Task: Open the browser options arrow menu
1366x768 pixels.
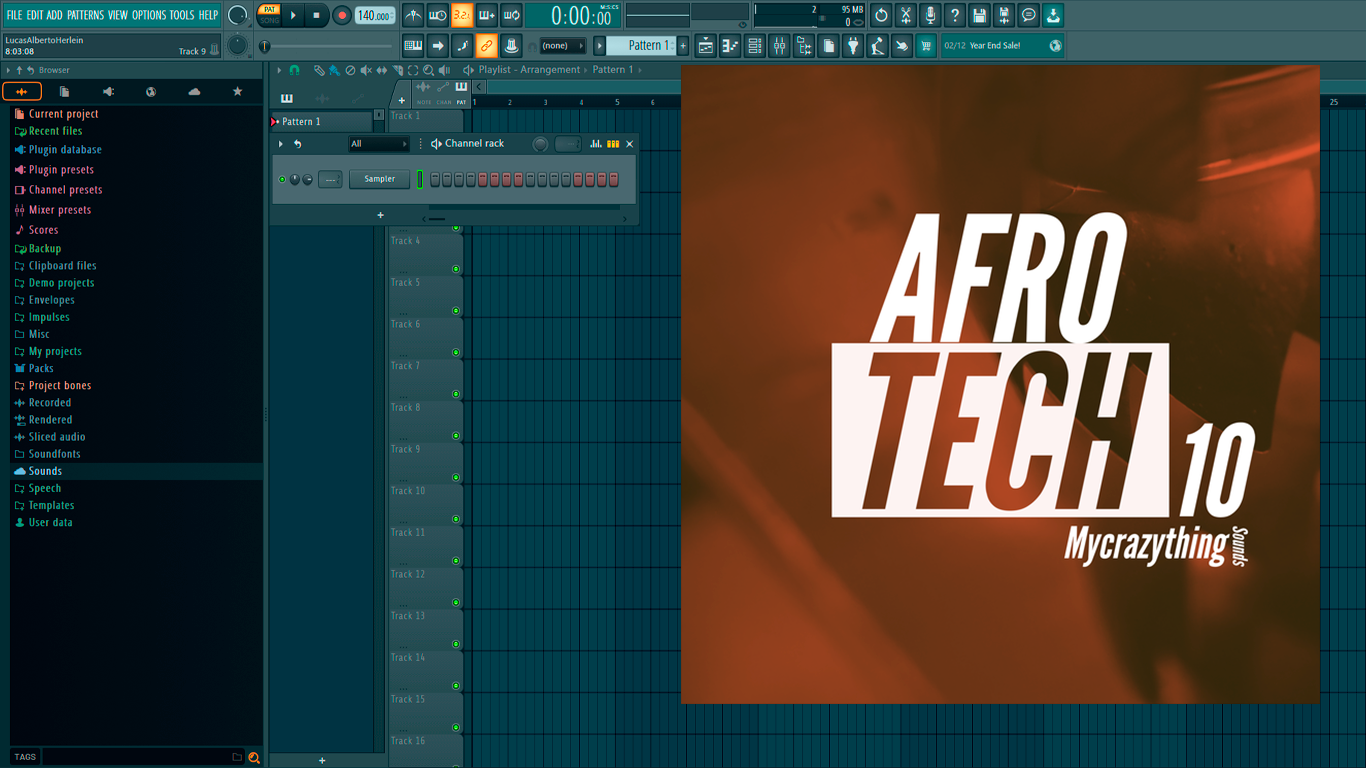Action: [x=8, y=70]
